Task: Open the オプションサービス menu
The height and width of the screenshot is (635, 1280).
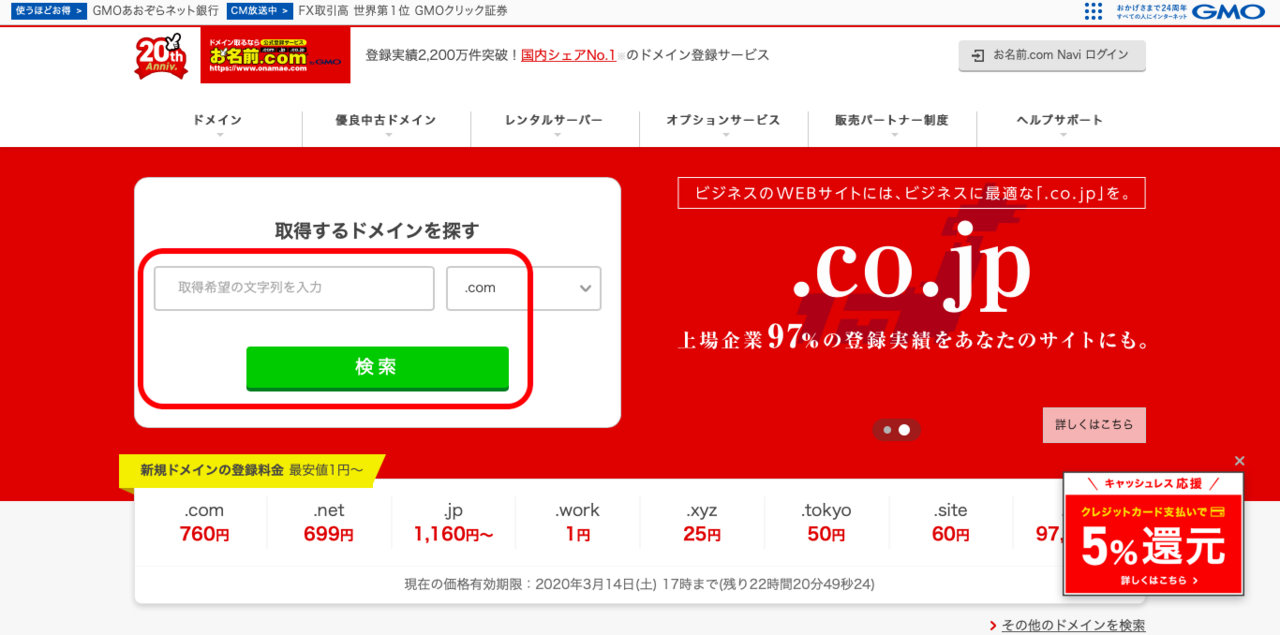Action: tap(723, 121)
